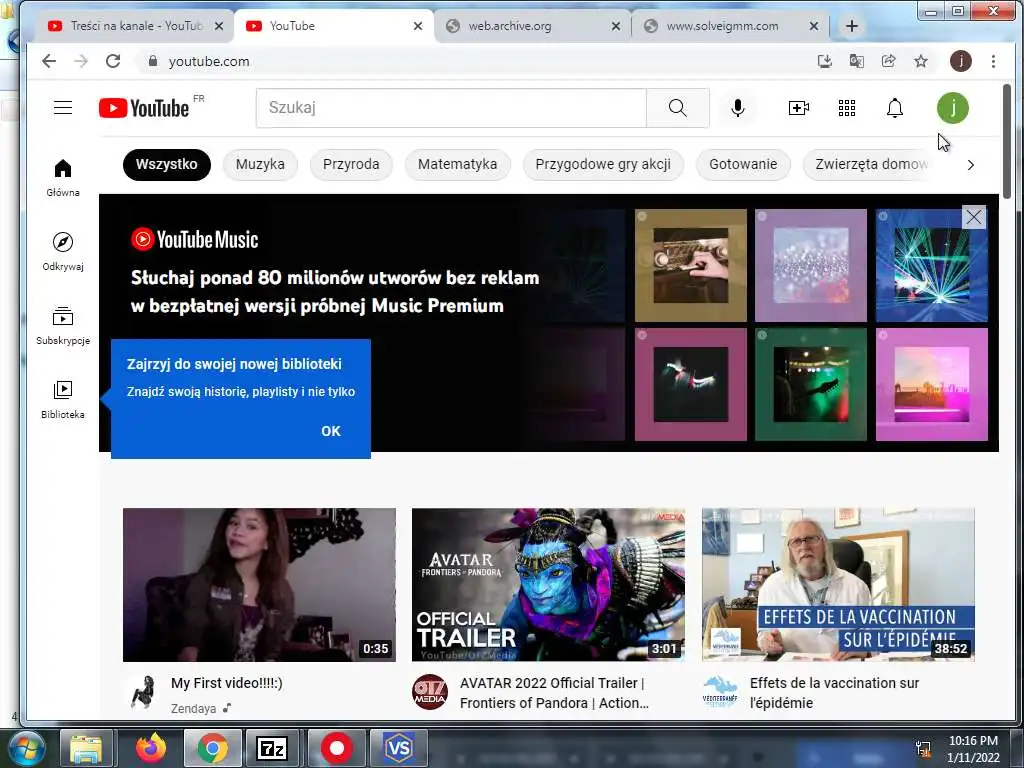Open Odkrywaj explore in sidebar
Screen dimensions: 1024x768
[x=63, y=251]
